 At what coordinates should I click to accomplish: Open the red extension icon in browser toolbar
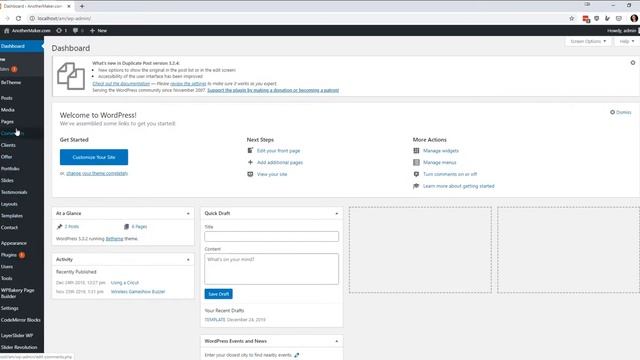click(x=586, y=19)
